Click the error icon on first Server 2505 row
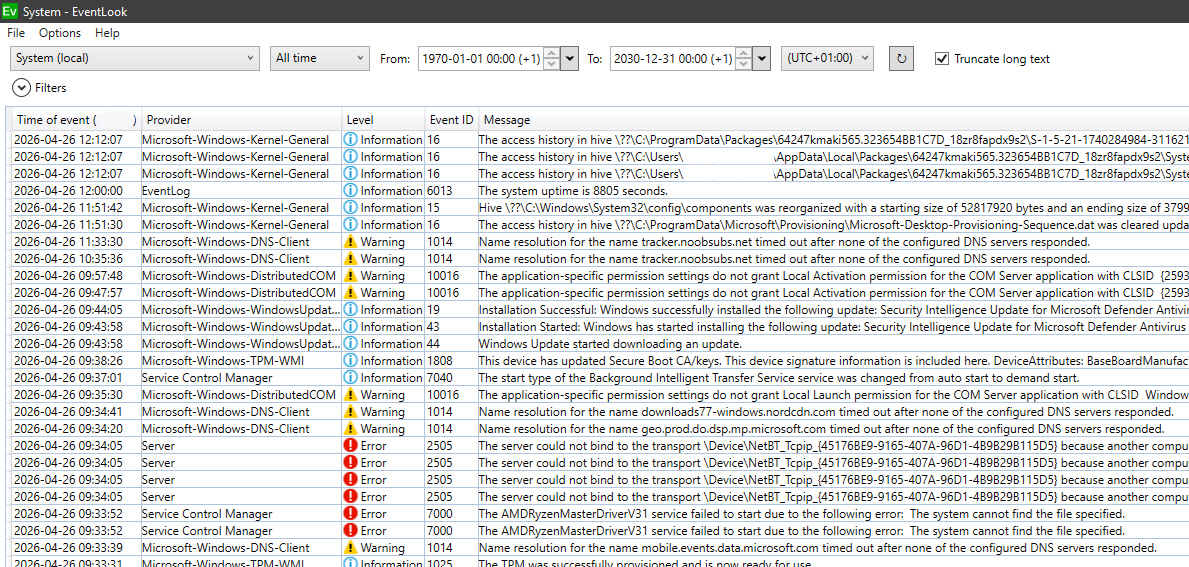The height and width of the screenshot is (567, 1189). [350, 446]
